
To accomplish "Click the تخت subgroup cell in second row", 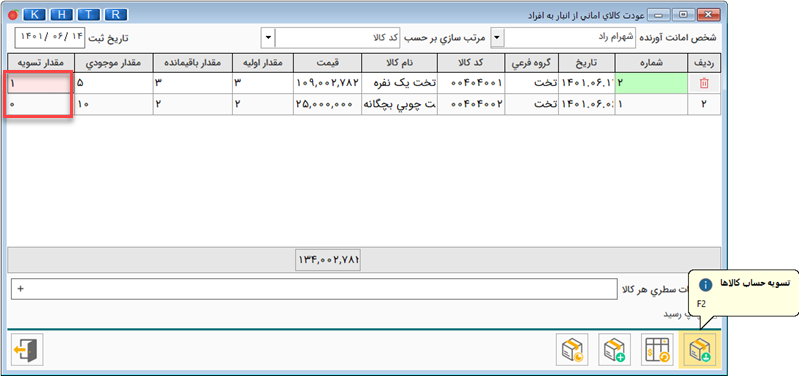I will (531, 104).
